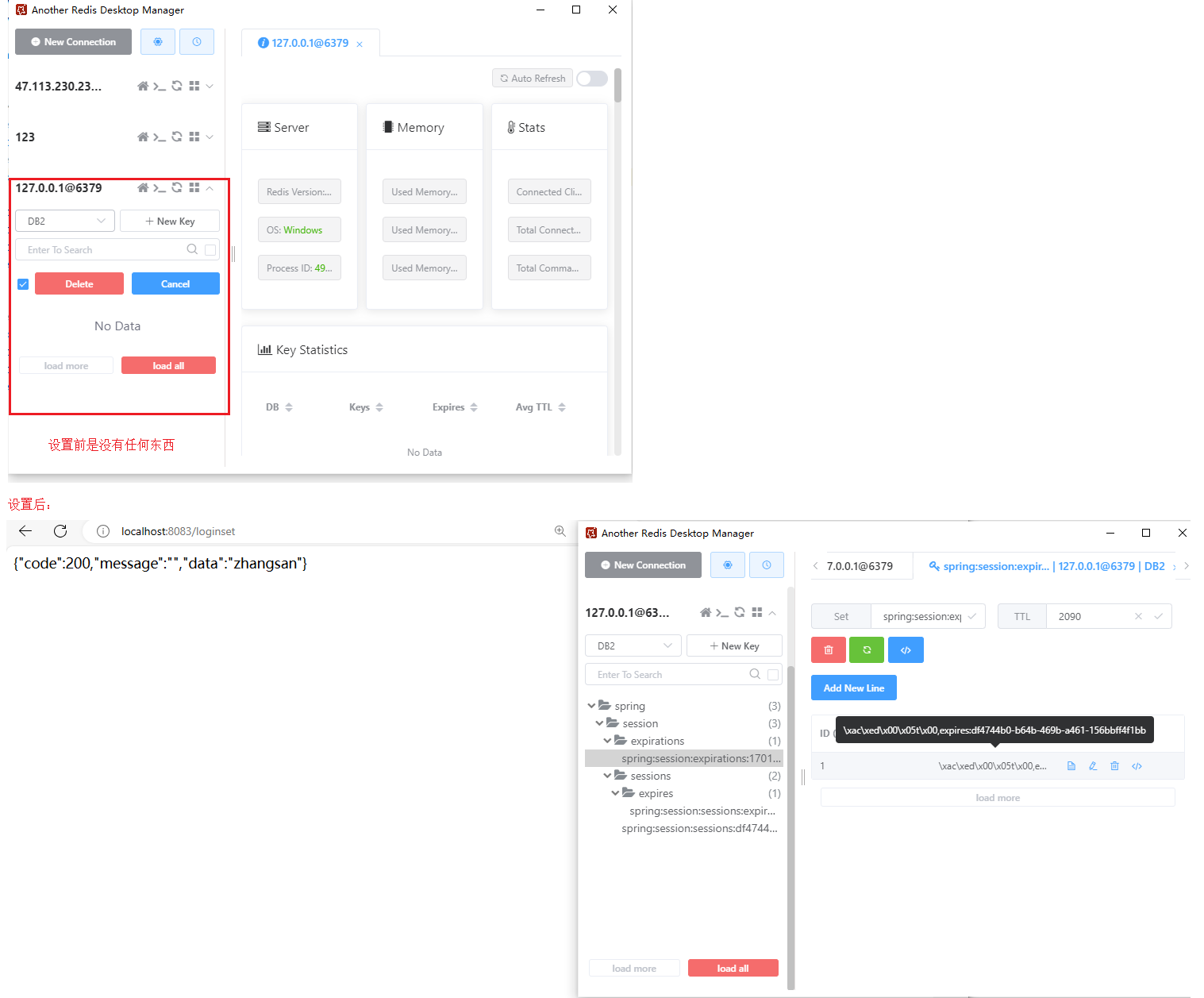Open DB2 database dropdown in top window
This screenshot has height=998, width=1204.
pos(65,221)
